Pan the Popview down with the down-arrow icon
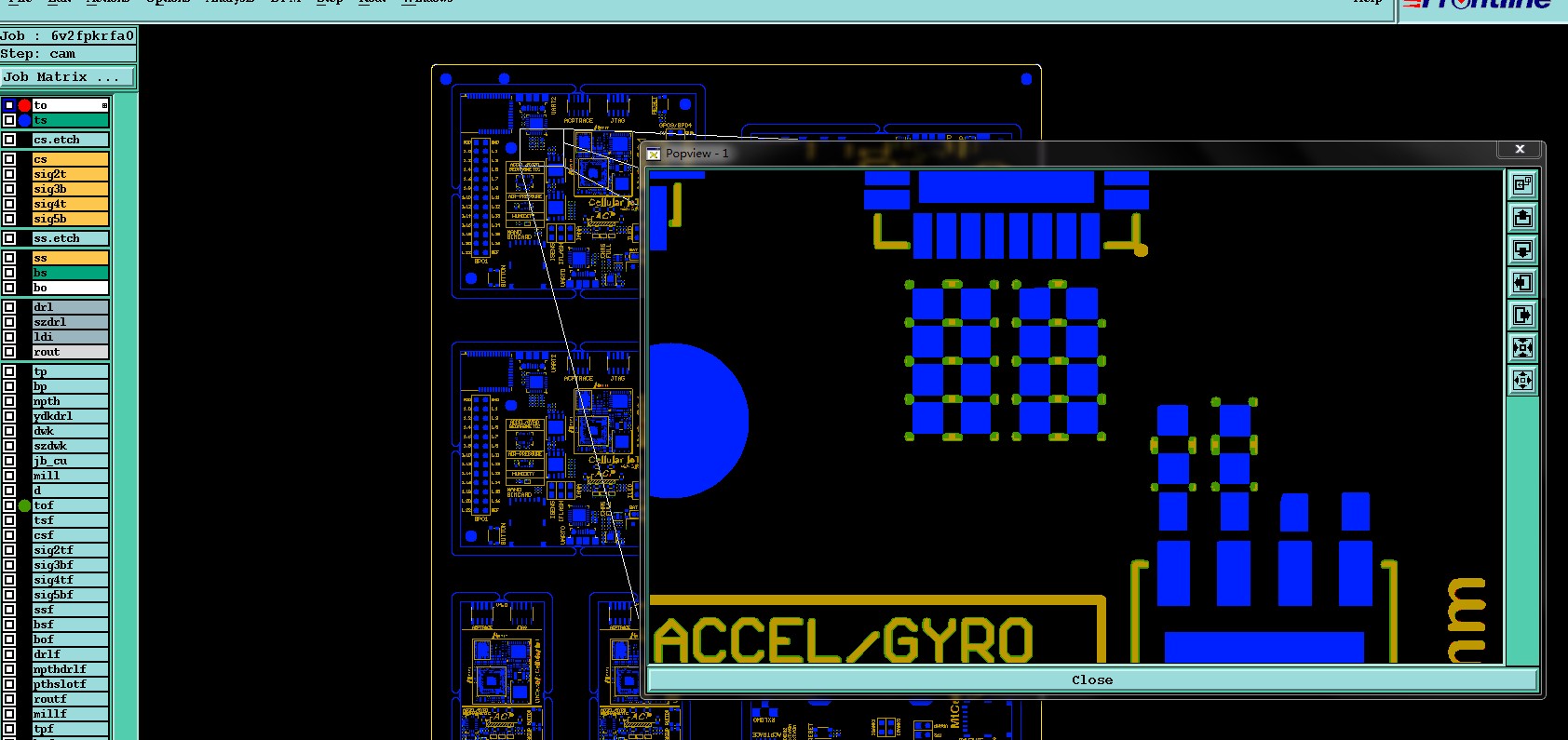This screenshot has height=740, width=1568. pyautogui.click(x=1522, y=250)
